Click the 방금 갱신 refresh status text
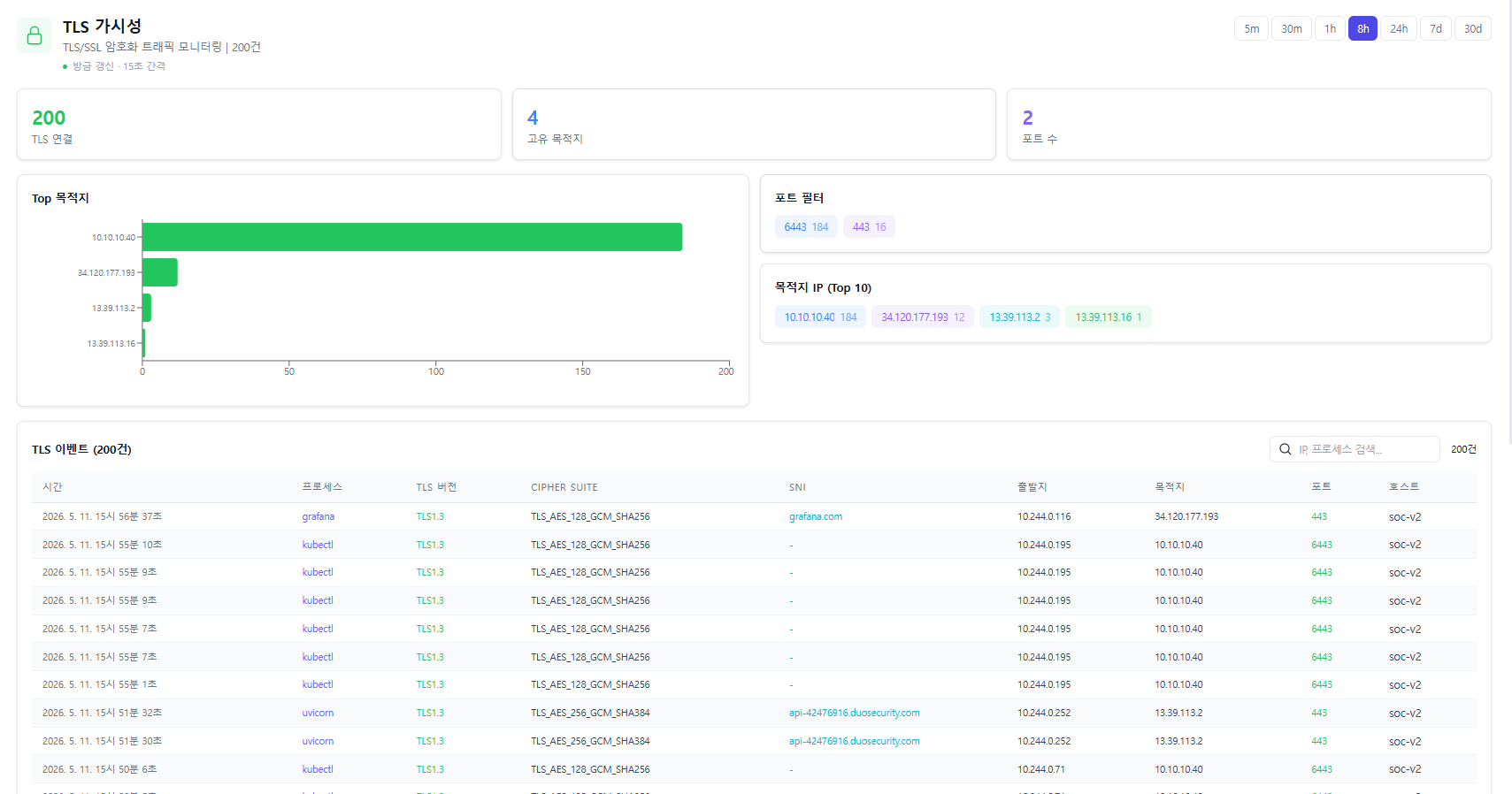 click(x=119, y=66)
